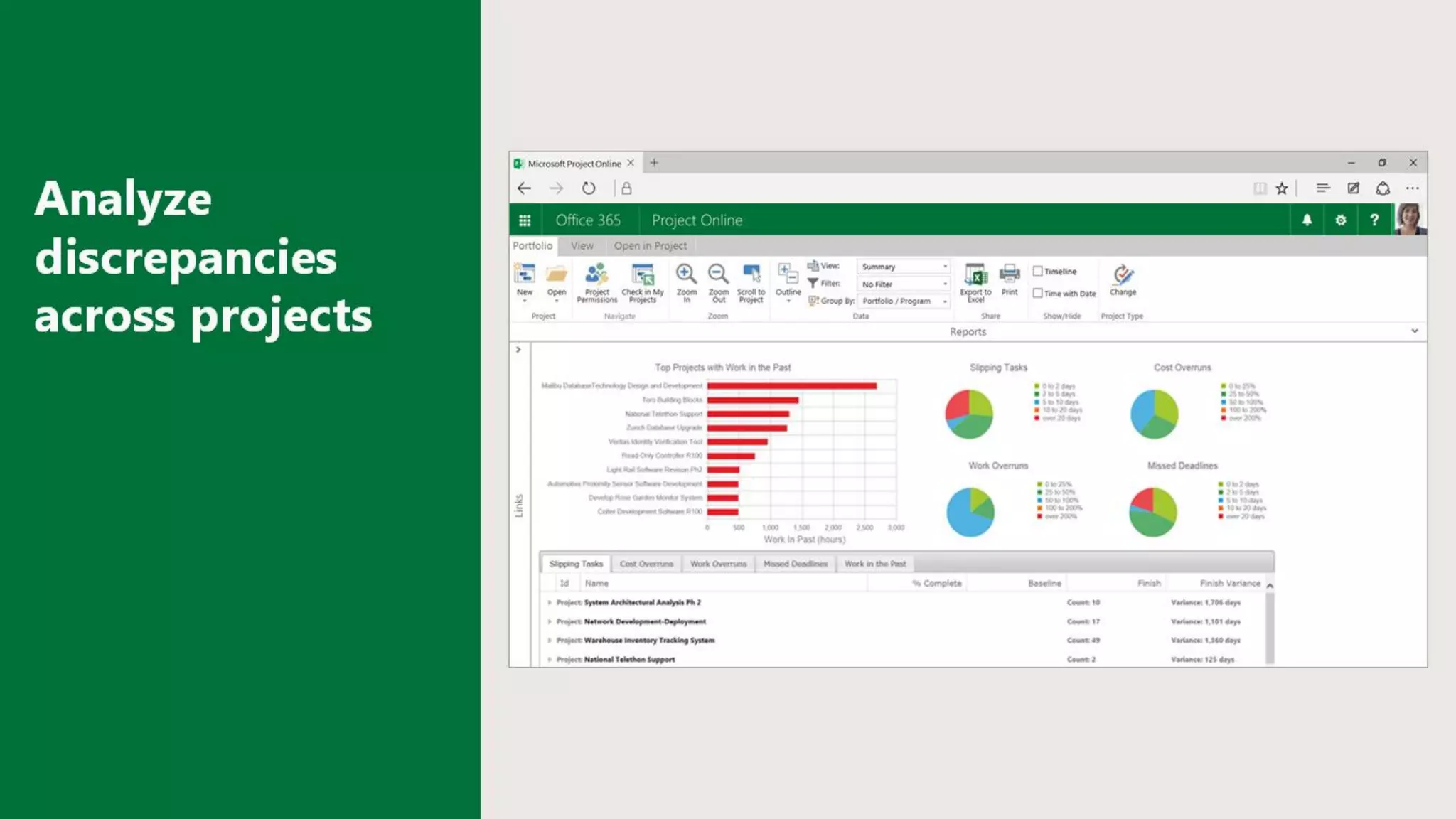Open the View dropdown showing Summary
The image size is (1456, 819).
click(904, 267)
